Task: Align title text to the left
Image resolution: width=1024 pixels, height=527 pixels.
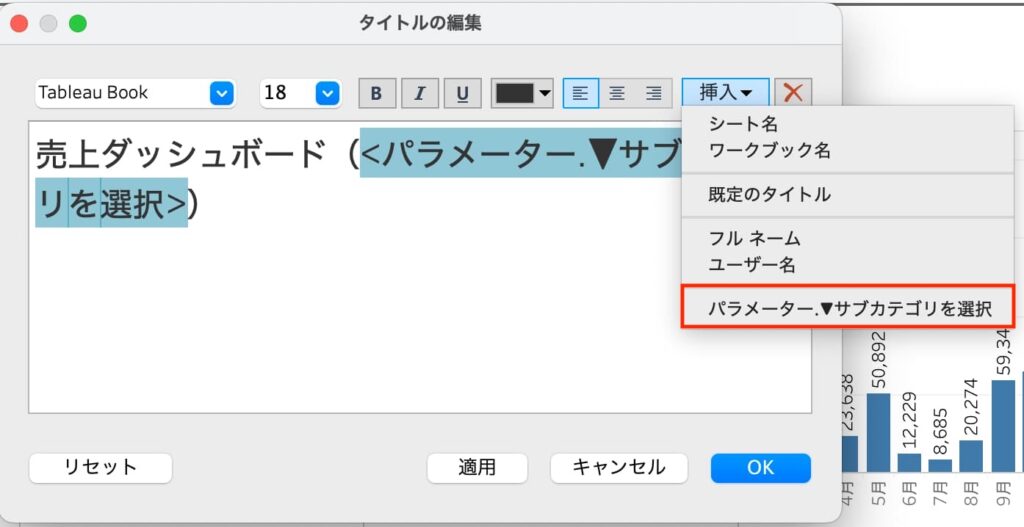Action: [x=581, y=93]
